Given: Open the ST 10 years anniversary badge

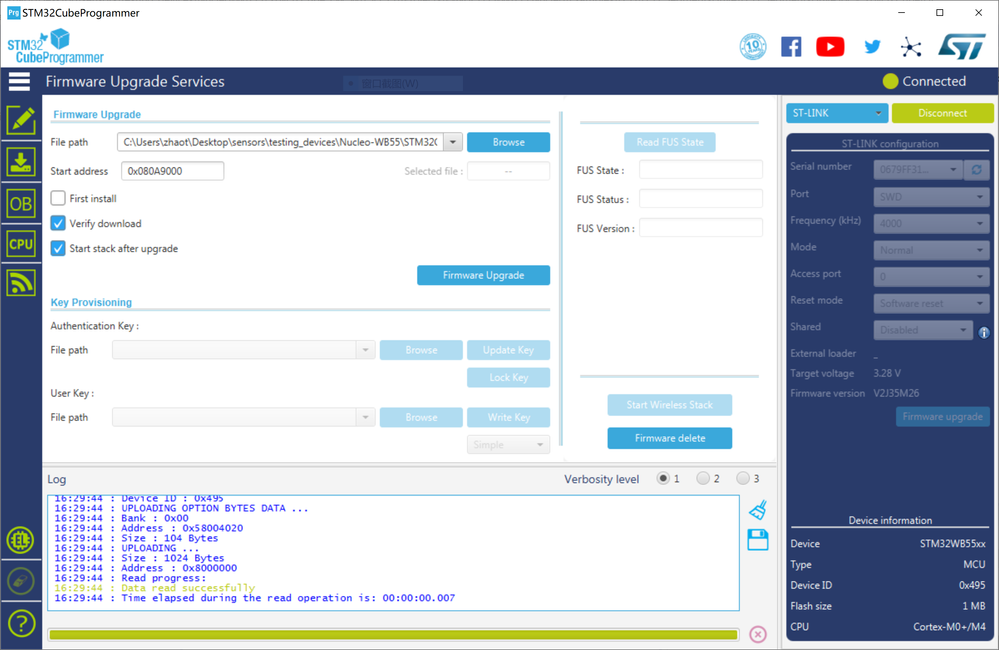Looking at the screenshot, I should (x=752, y=47).
